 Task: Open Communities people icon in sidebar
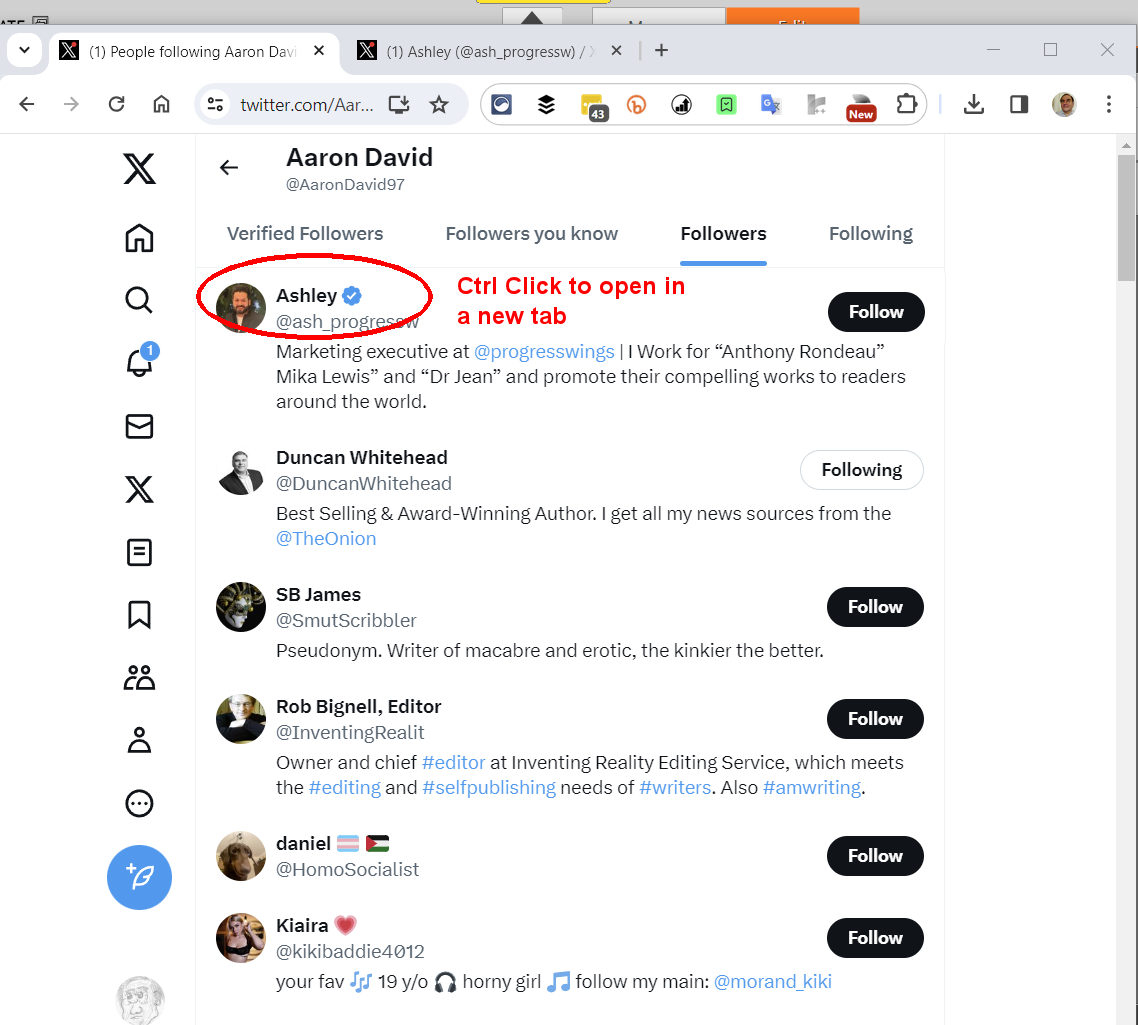[x=139, y=678]
